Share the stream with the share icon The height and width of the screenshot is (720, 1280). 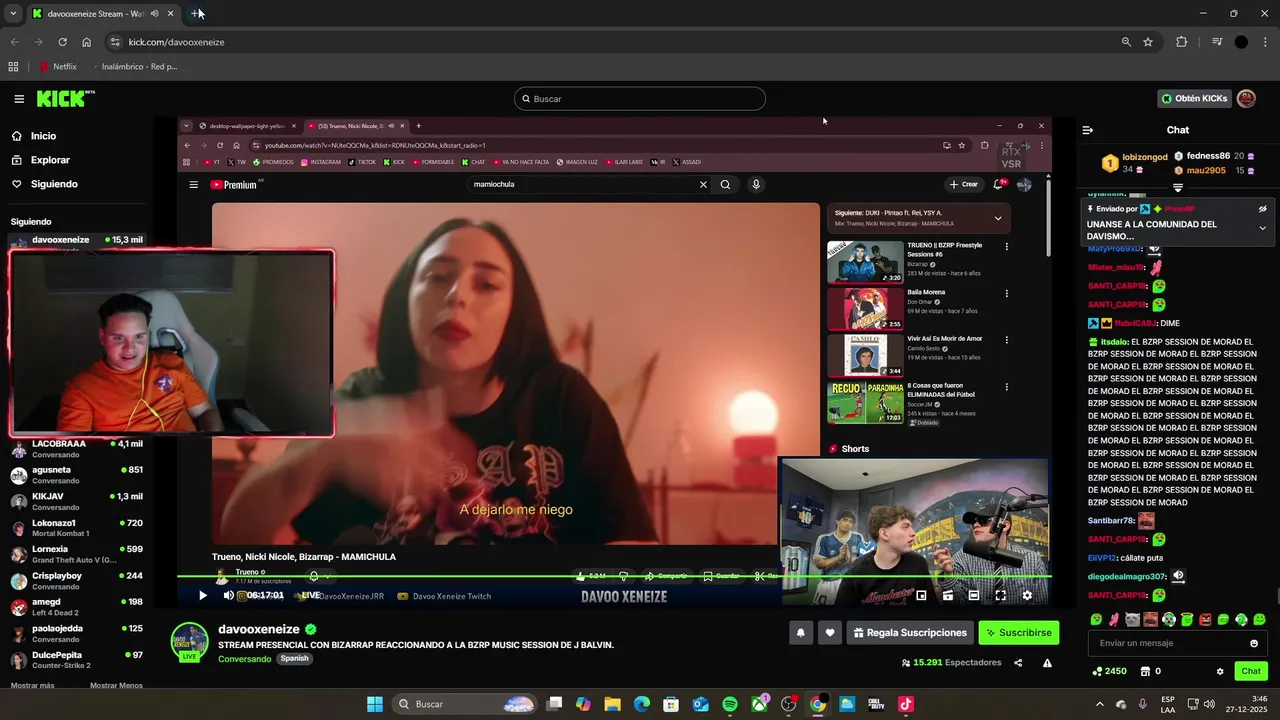pos(1018,663)
